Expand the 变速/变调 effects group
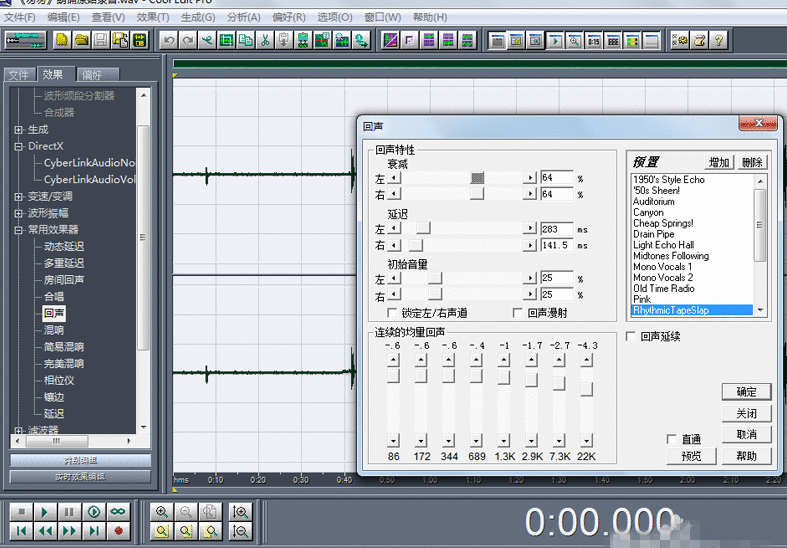 pyautogui.click(x=19, y=196)
